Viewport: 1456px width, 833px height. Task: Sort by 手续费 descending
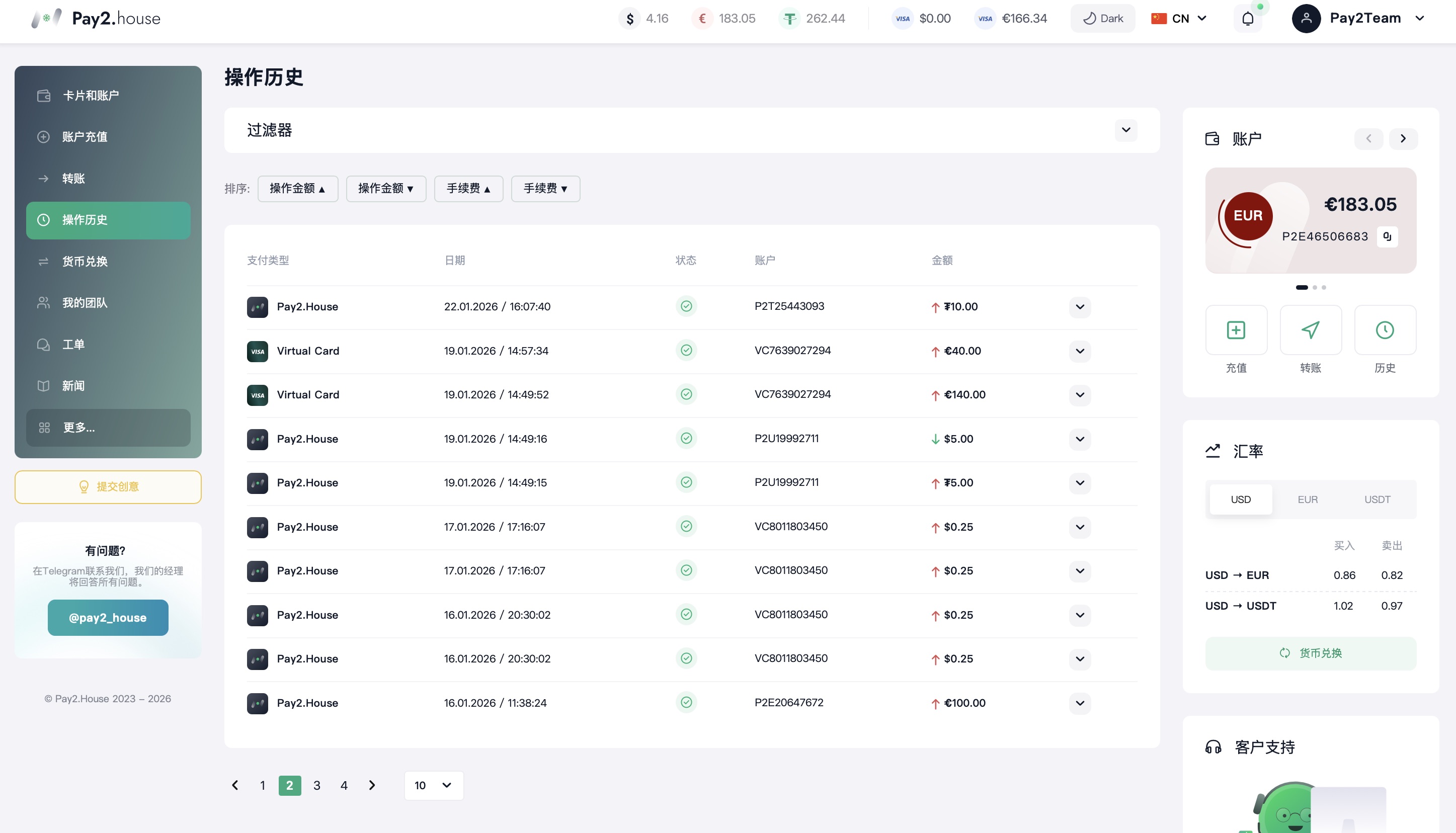click(x=545, y=188)
